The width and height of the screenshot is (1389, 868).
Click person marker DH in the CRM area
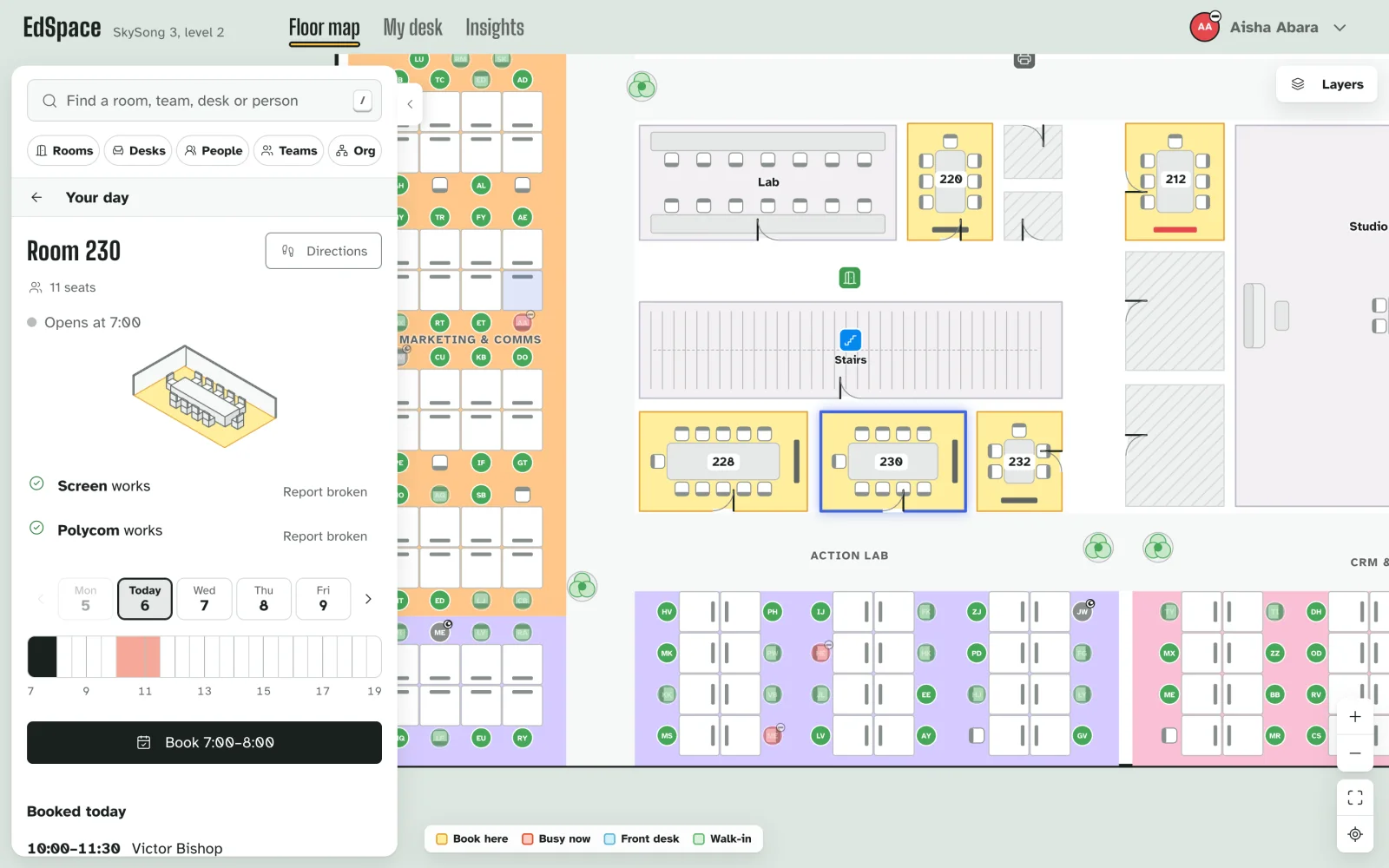point(1316,612)
